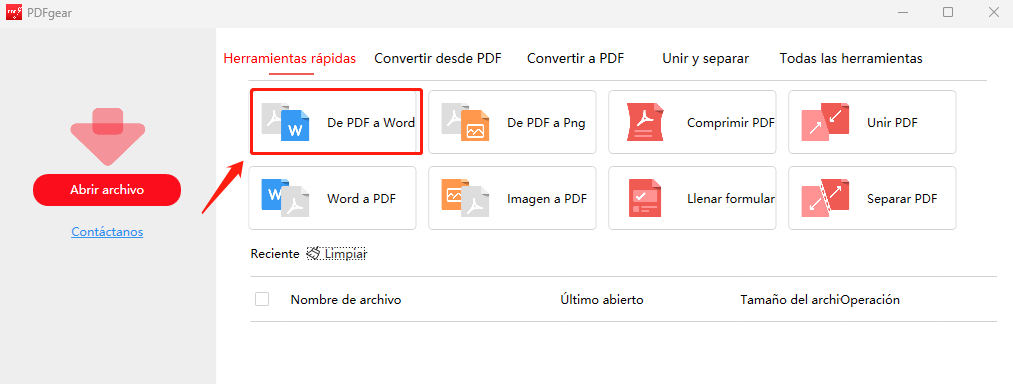Click the PDFgear logo in title bar

14,12
